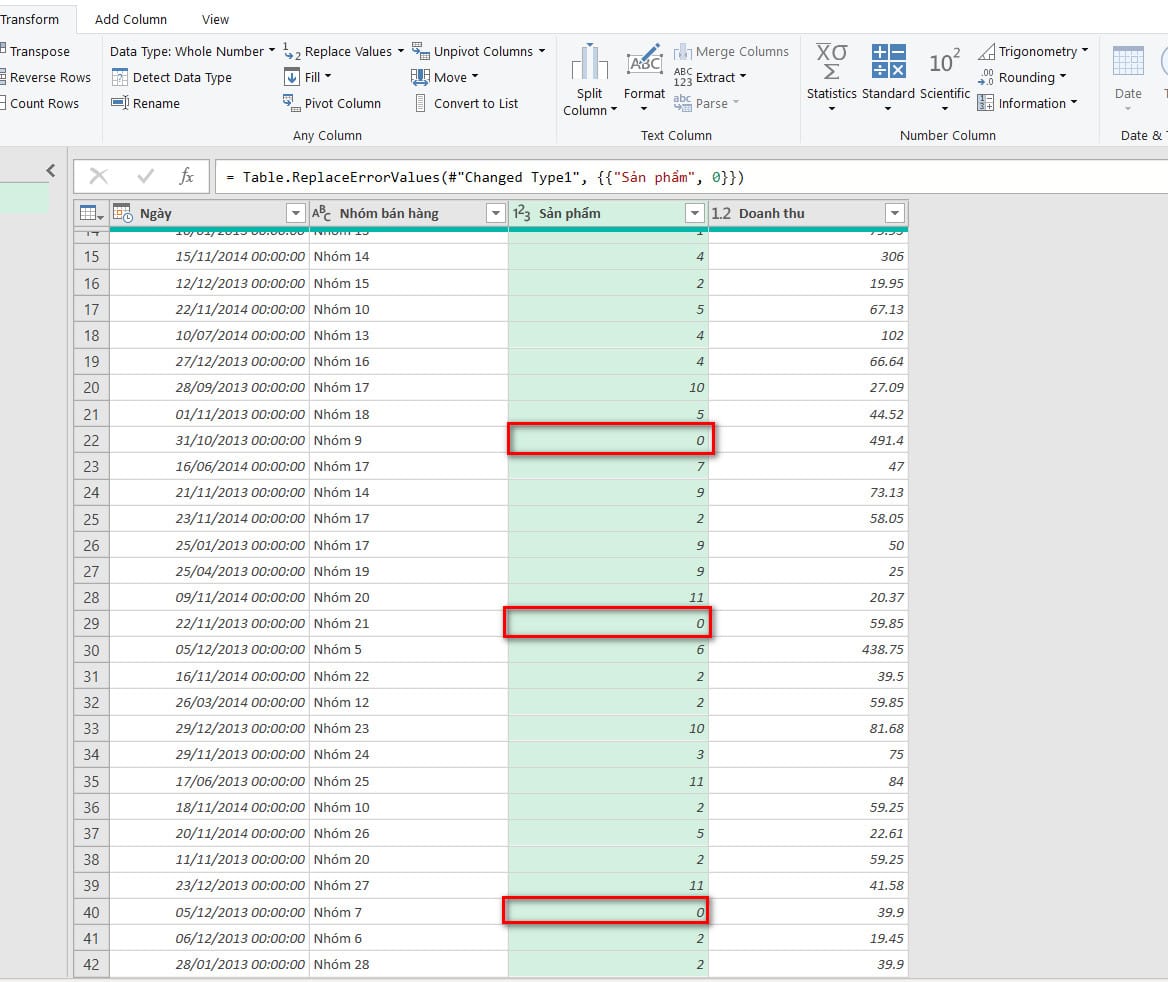Click the table menu icon in header corner
1168x982 pixels.
point(91,213)
